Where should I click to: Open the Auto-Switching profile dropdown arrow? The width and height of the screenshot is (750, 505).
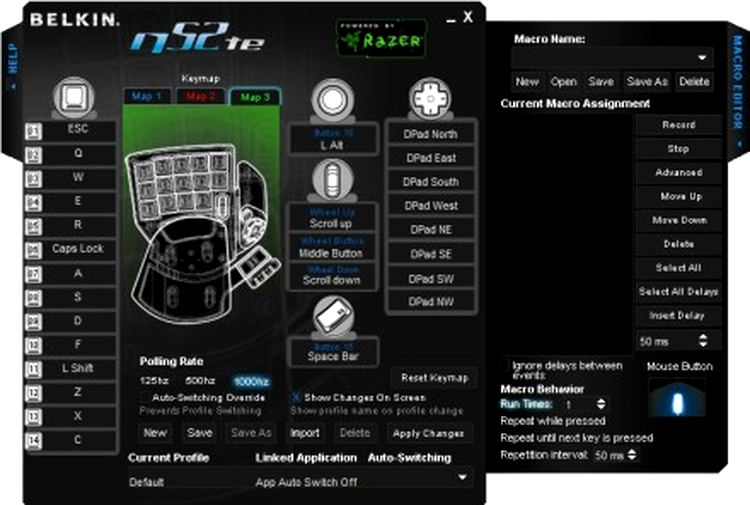pos(462,477)
